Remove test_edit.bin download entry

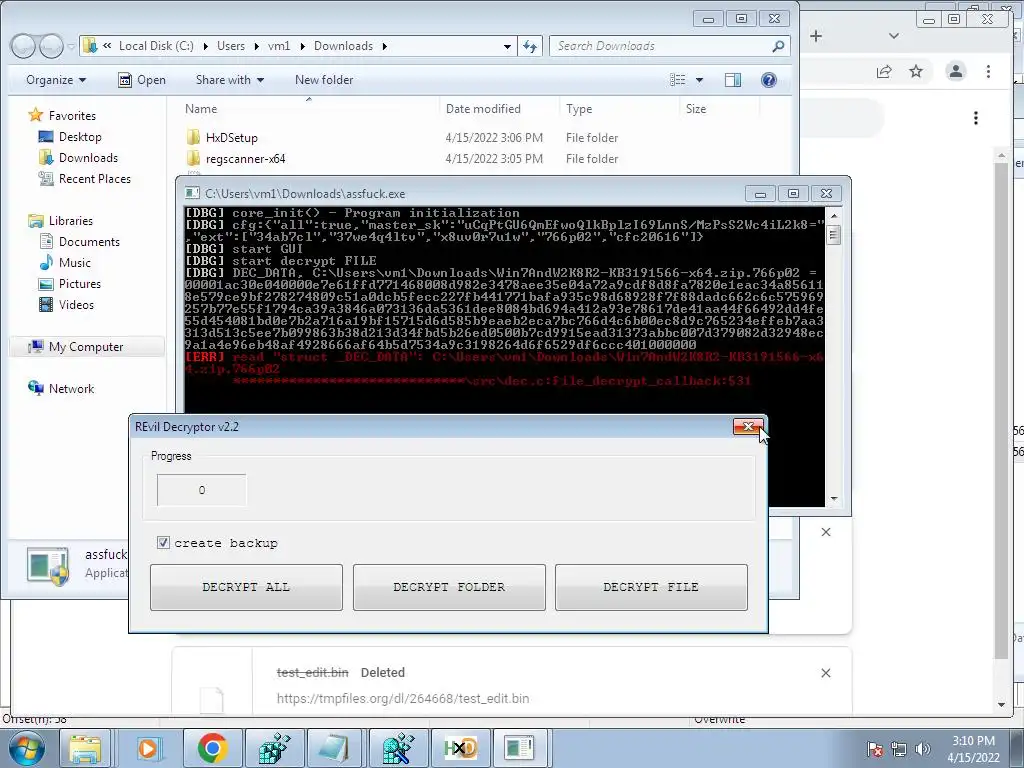click(825, 673)
